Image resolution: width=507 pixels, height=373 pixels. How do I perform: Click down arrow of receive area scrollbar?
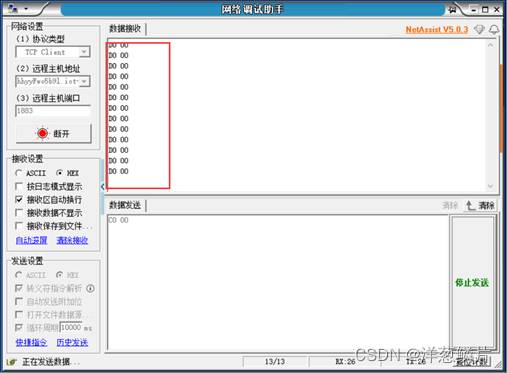[490, 186]
